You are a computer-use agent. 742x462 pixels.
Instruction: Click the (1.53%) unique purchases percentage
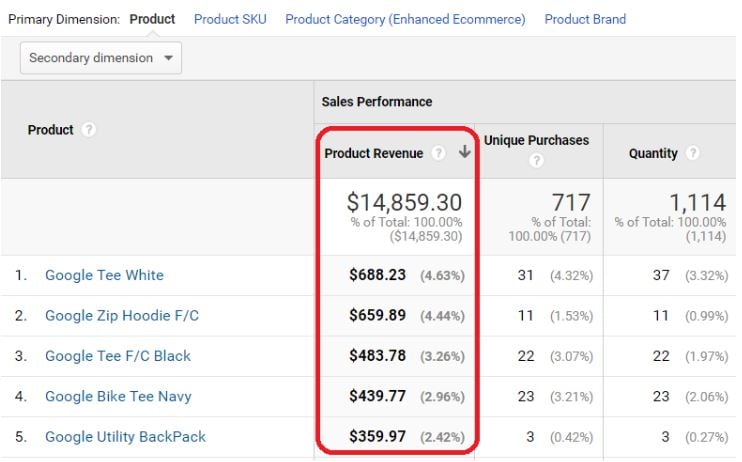coord(571,316)
